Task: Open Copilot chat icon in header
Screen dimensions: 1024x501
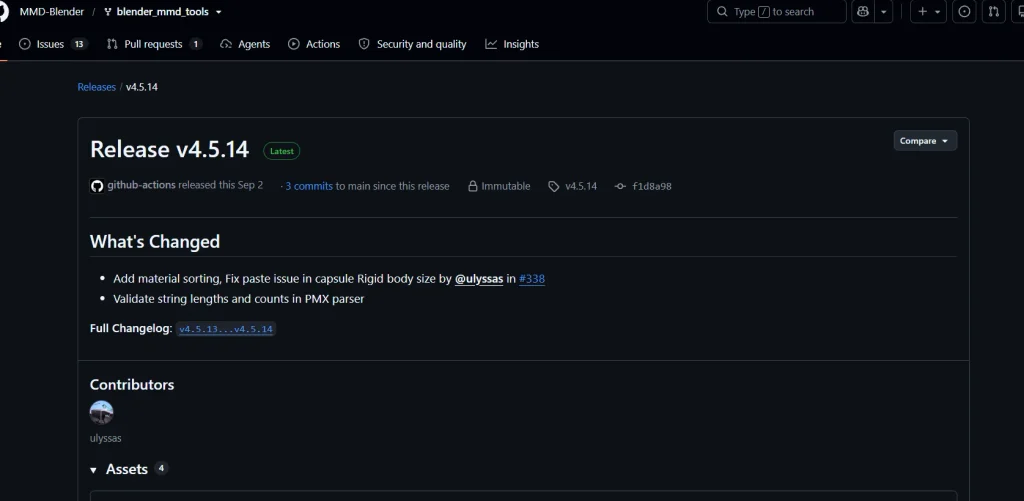Action: 863,12
